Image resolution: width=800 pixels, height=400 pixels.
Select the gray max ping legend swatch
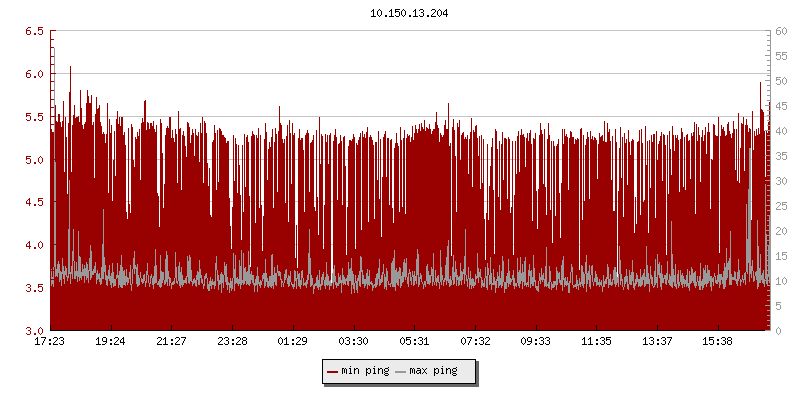click(x=401, y=372)
